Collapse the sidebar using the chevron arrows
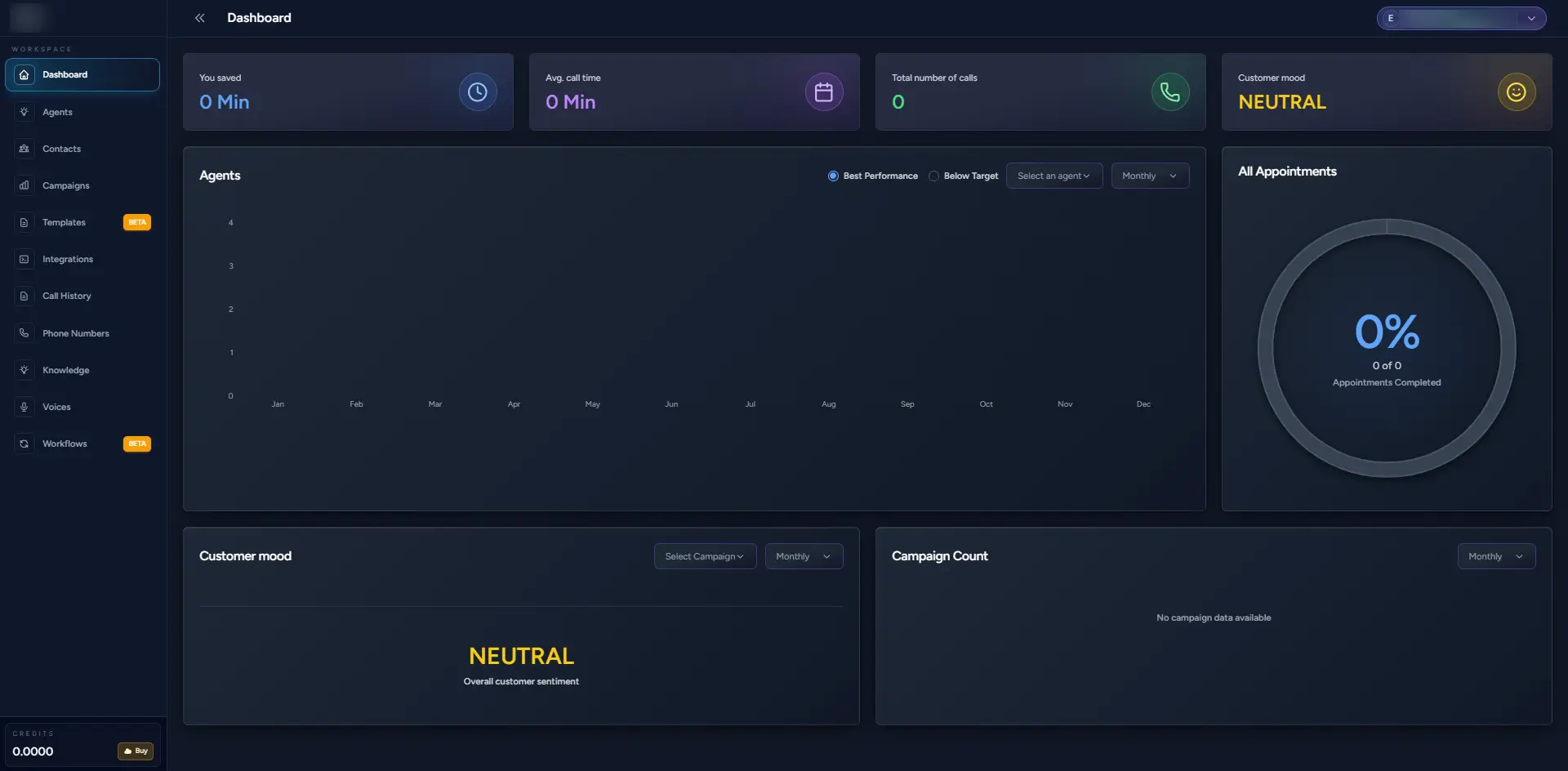The width and height of the screenshot is (1568, 771). tap(199, 17)
